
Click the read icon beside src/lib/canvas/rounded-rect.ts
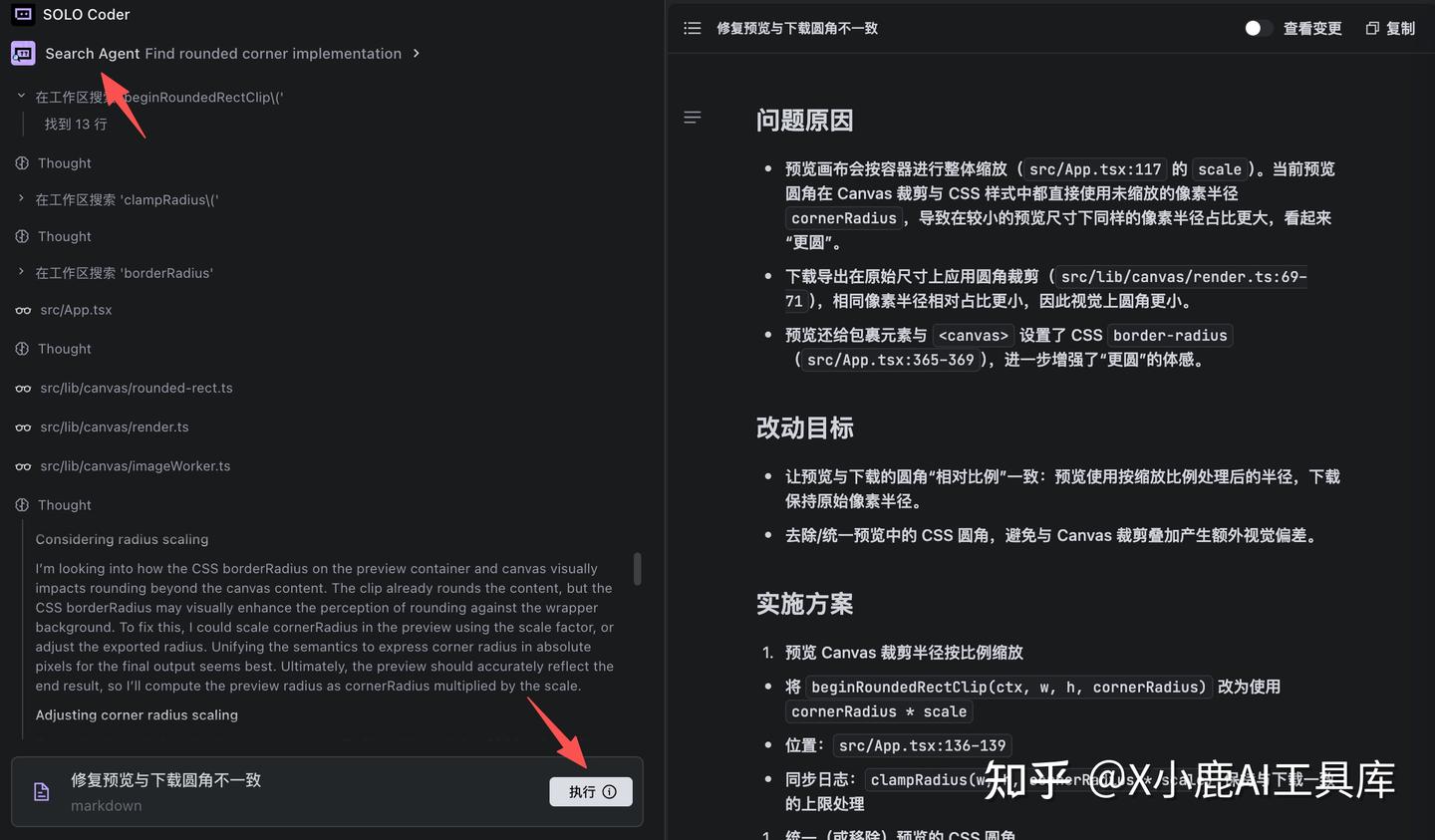tap(22, 388)
